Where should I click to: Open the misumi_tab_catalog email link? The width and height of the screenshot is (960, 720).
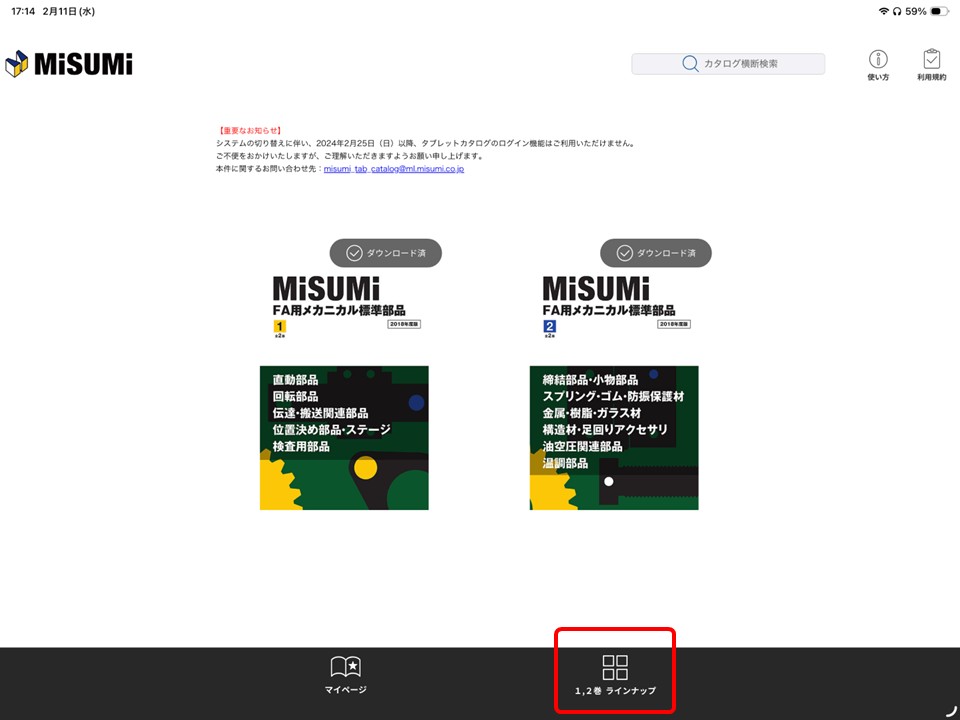click(x=393, y=169)
